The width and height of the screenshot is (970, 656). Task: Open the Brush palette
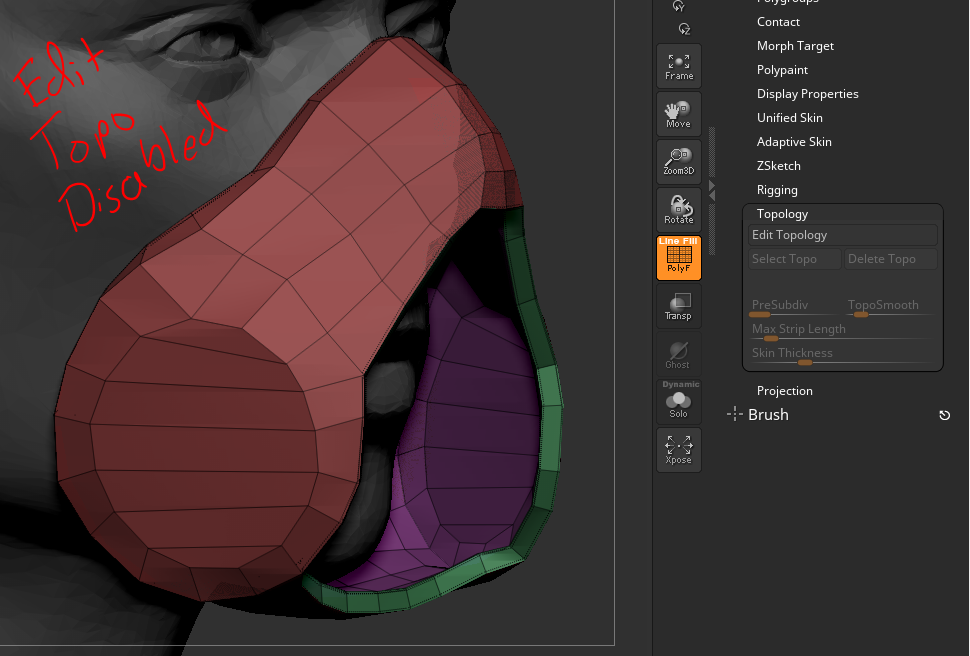768,415
